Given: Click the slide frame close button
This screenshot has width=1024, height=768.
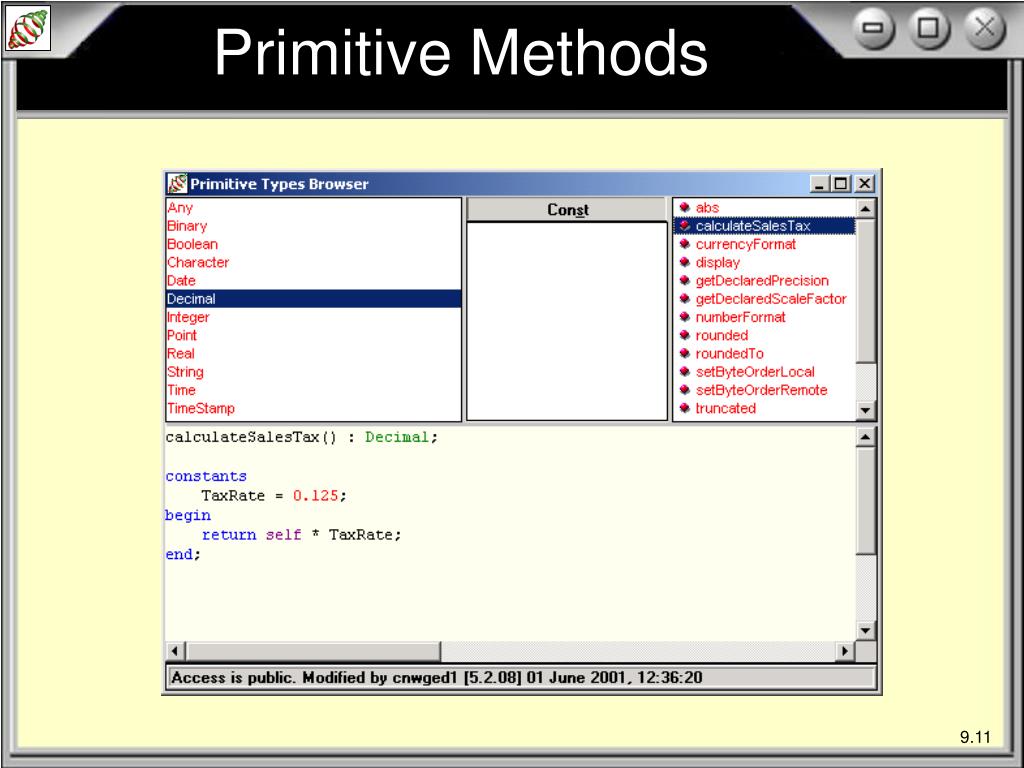Looking at the screenshot, I should click(984, 29).
